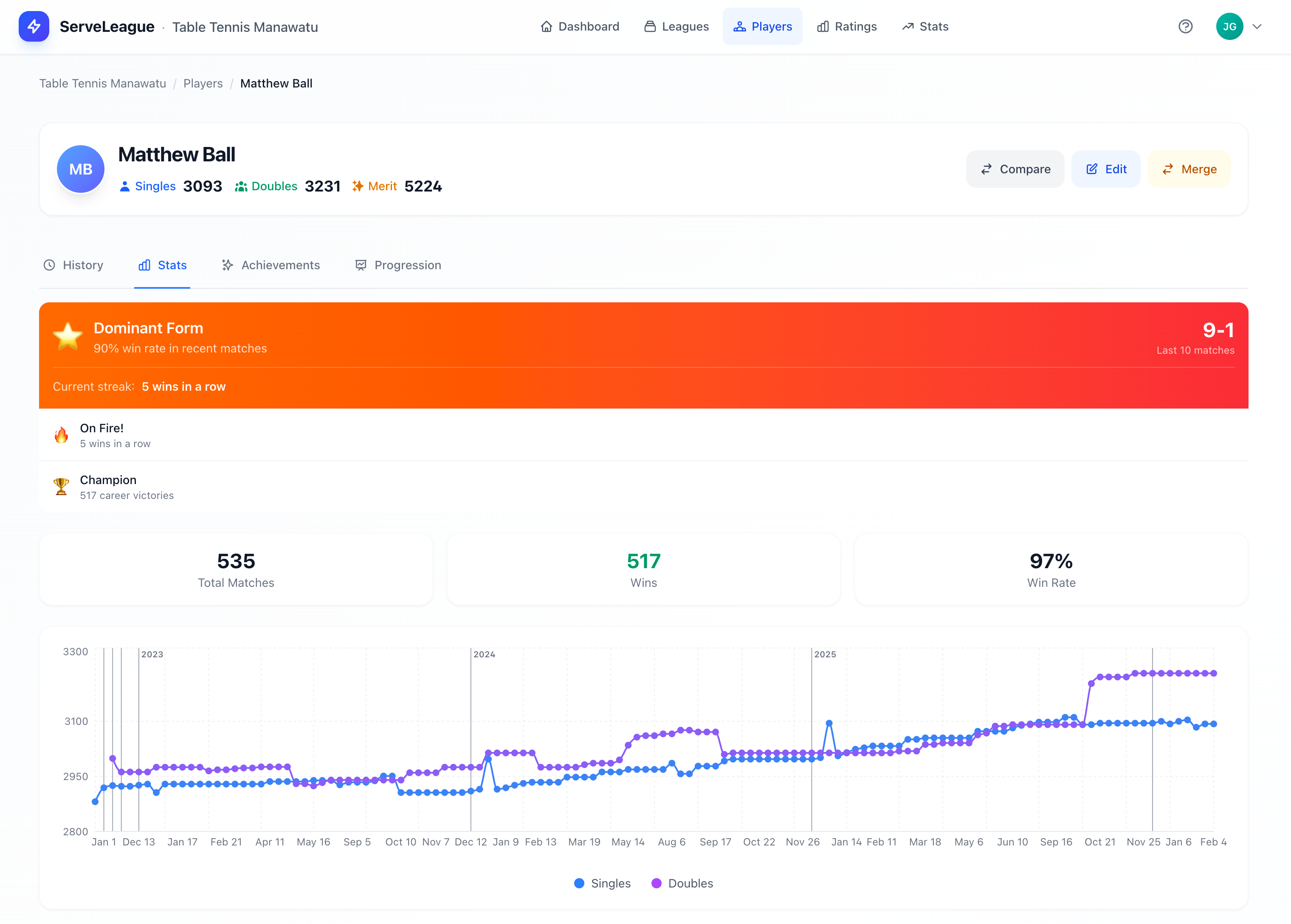Open the help question-mark icon
This screenshot has height=924, width=1291.
tap(1185, 26)
